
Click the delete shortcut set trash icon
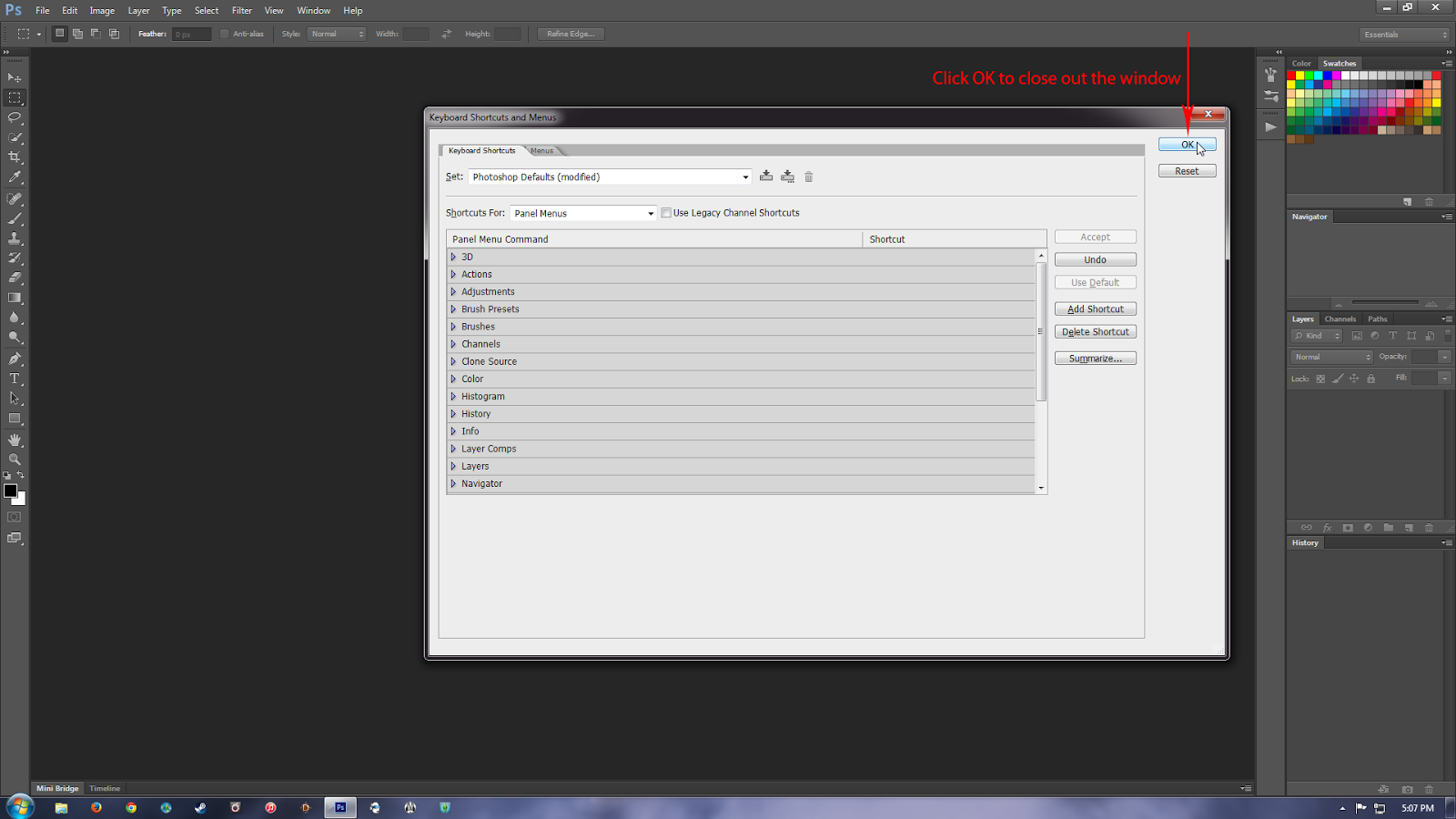pyautogui.click(x=808, y=177)
